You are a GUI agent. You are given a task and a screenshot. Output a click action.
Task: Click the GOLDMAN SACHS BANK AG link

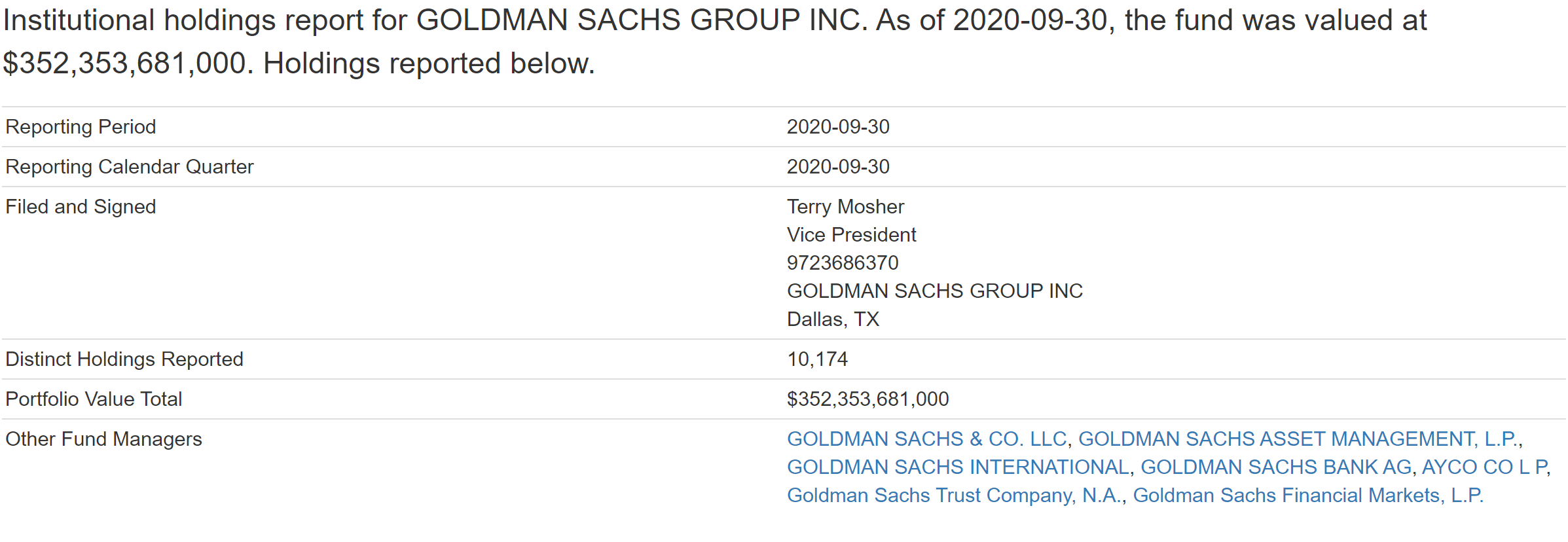[x=1276, y=467]
